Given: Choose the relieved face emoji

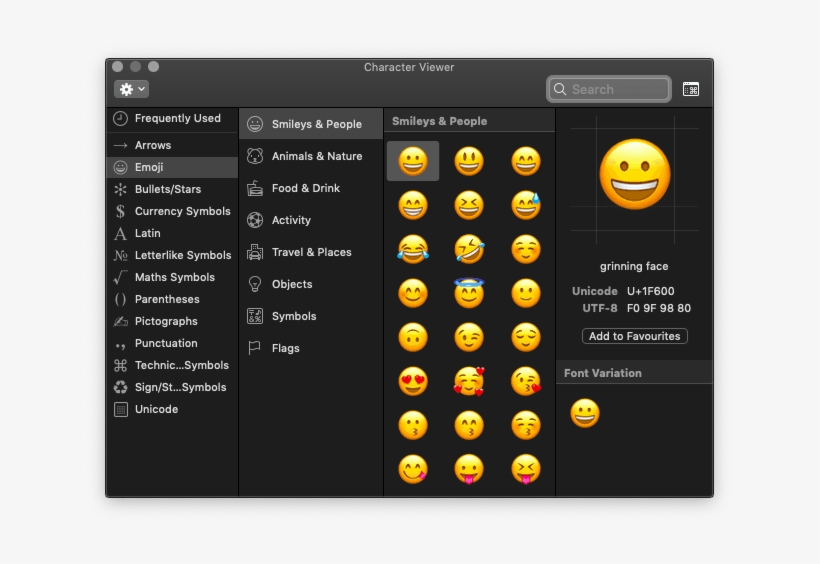Looking at the screenshot, I should [526, 337].
